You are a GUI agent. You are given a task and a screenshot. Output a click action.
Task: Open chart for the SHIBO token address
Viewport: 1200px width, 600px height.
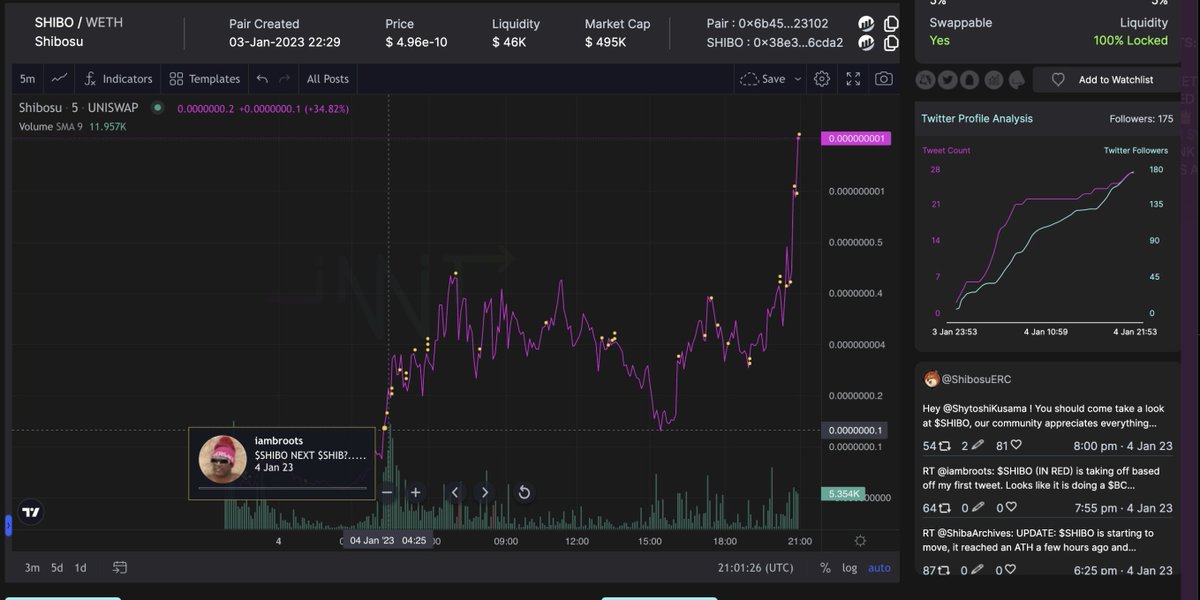[866, 43]
